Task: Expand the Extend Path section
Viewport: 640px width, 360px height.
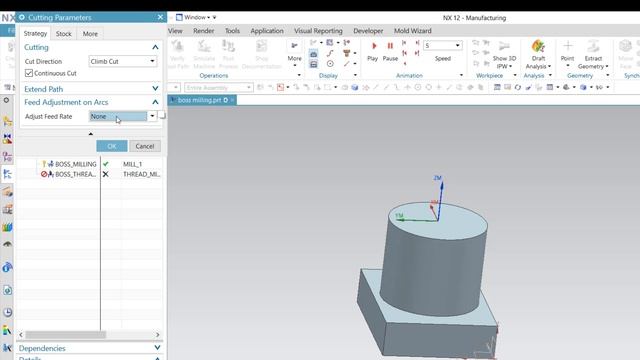Action: pos(155,89)
